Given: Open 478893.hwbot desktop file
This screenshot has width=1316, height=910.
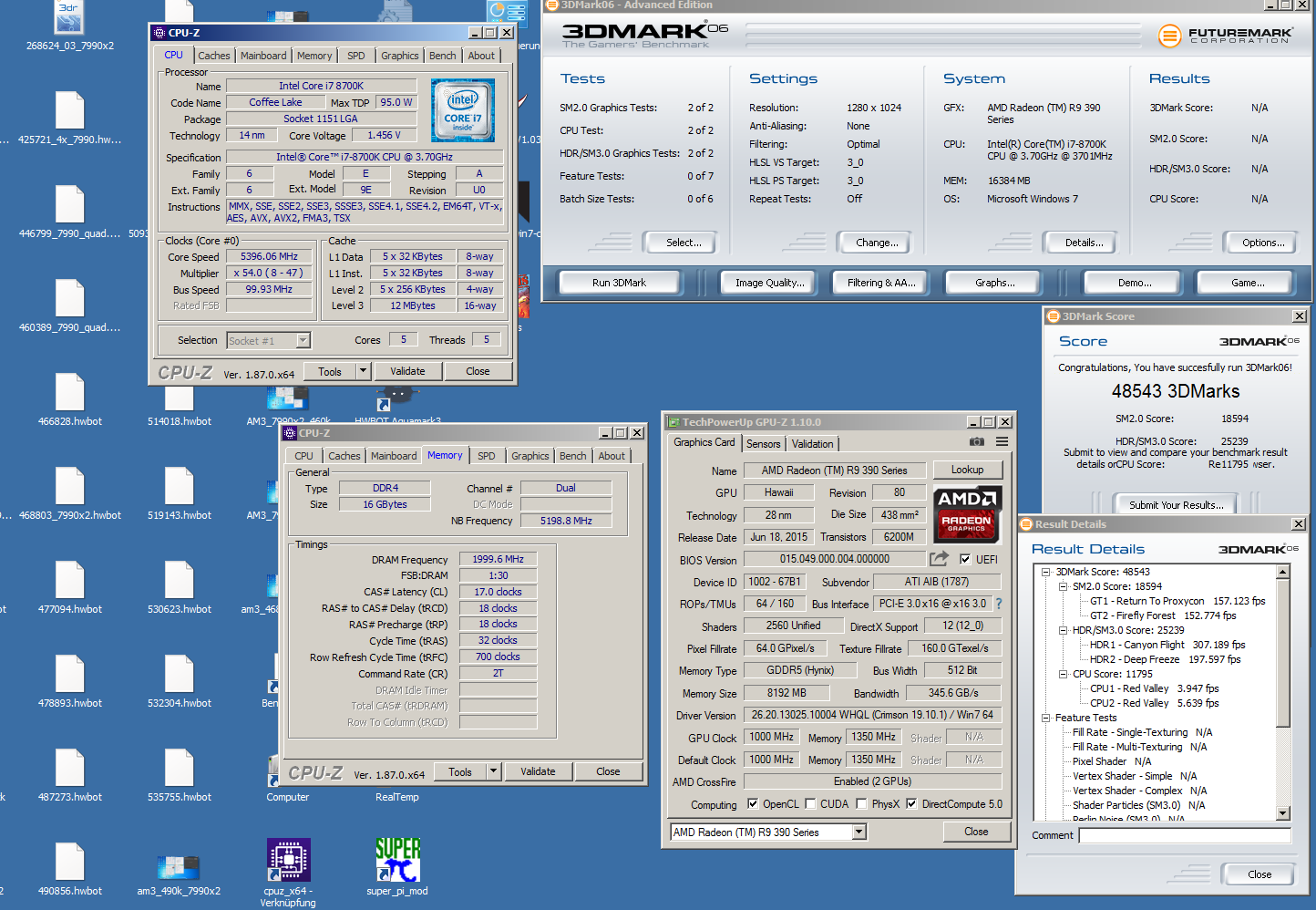Looking at the screenshot, I should 70,674.
